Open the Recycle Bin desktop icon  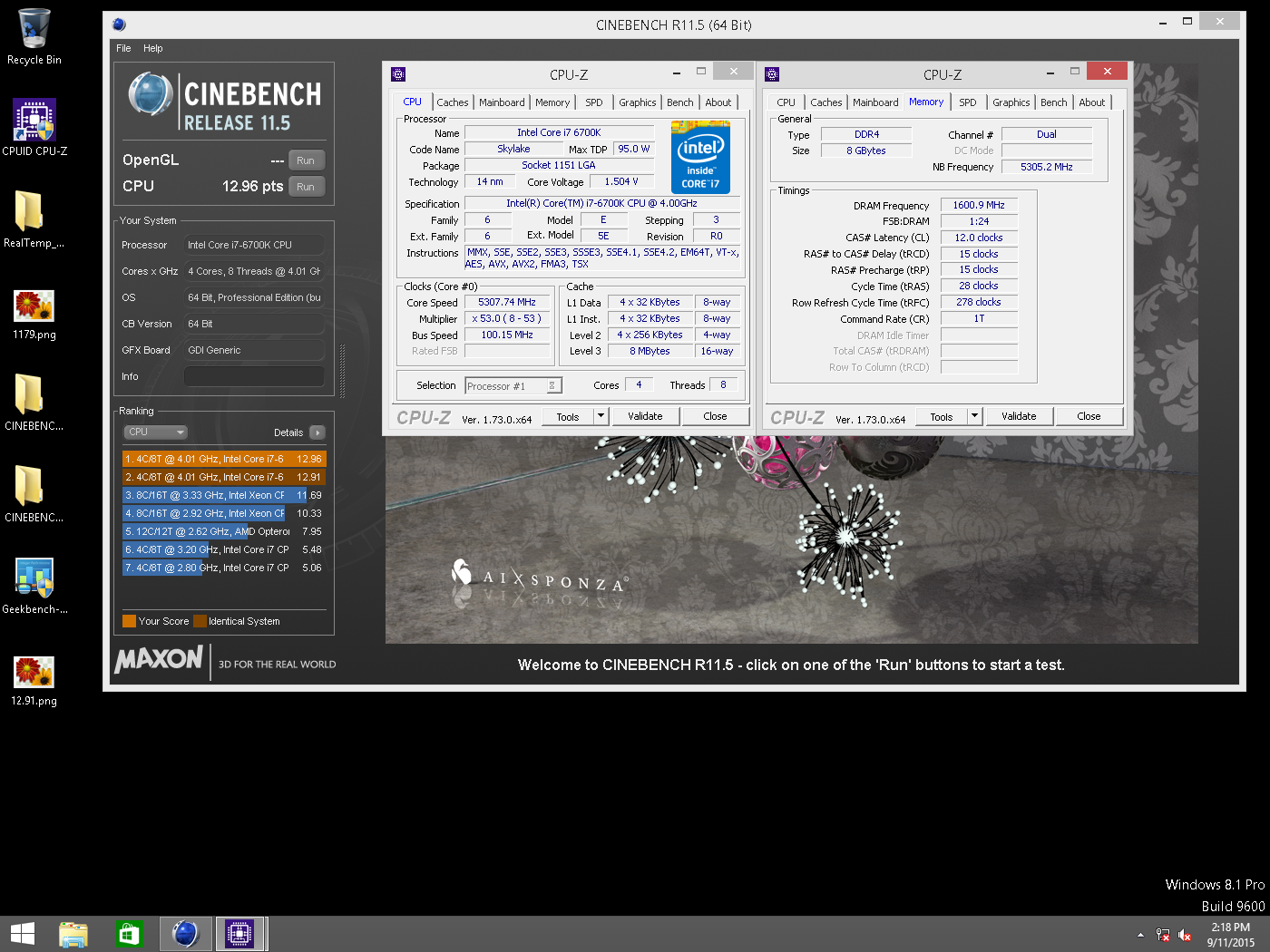(34, 37)
